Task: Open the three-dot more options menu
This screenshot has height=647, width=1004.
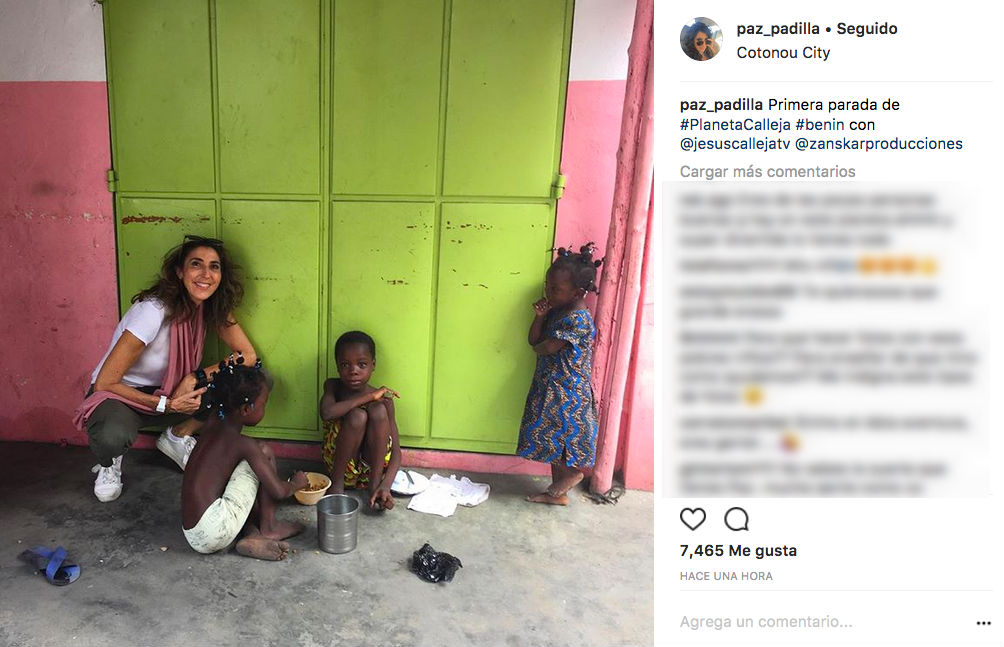Action: (x=984, y=623)
